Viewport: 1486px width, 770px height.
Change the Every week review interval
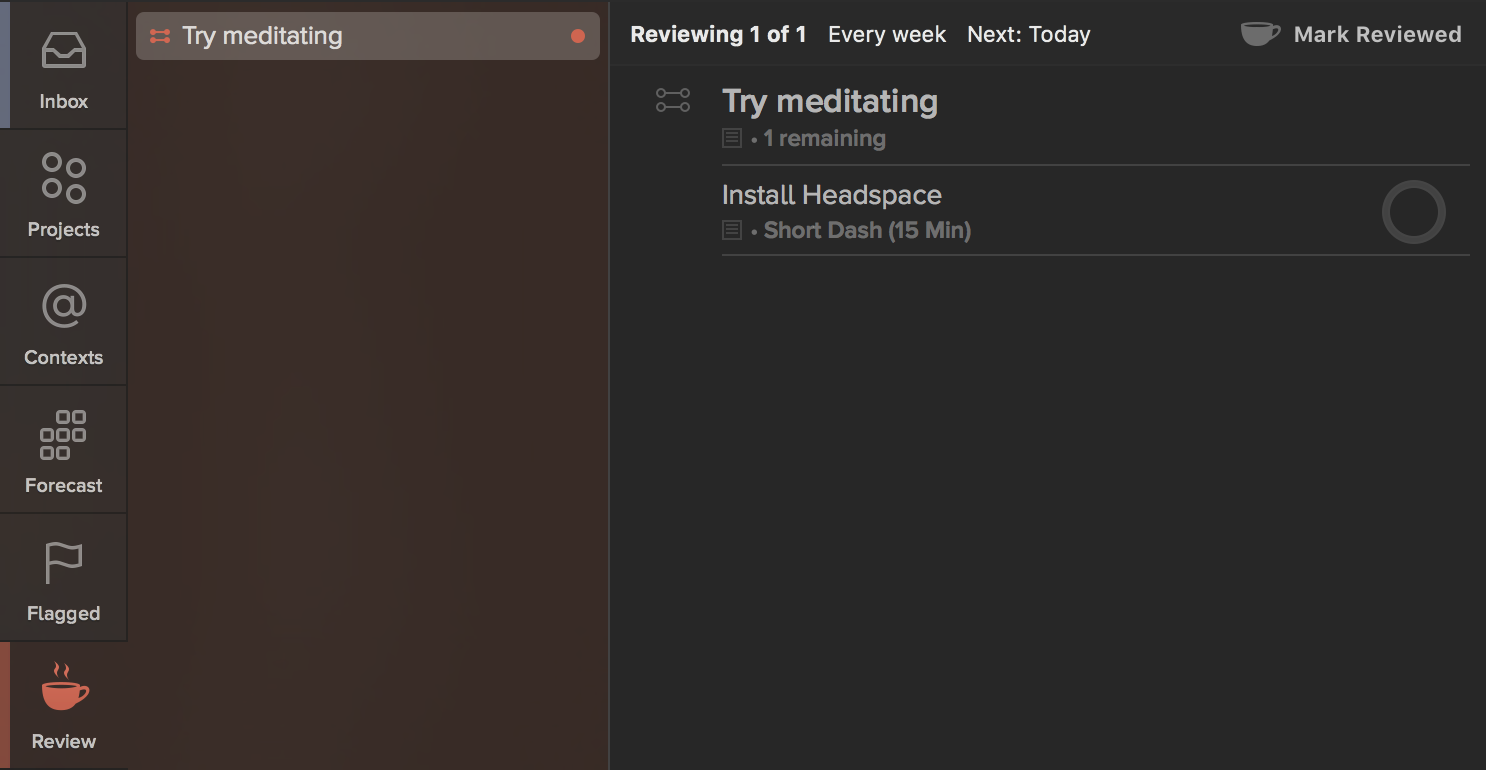[886, 35]
